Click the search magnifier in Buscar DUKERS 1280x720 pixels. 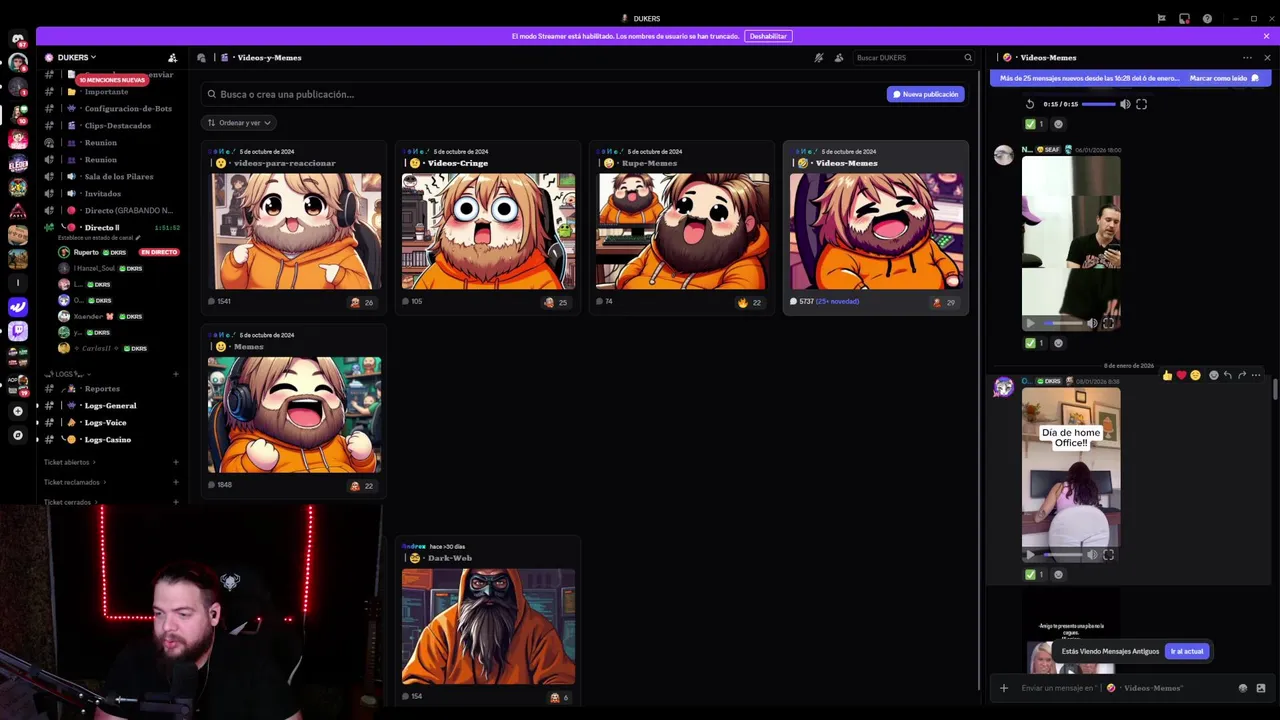click(x=968, y=58)
